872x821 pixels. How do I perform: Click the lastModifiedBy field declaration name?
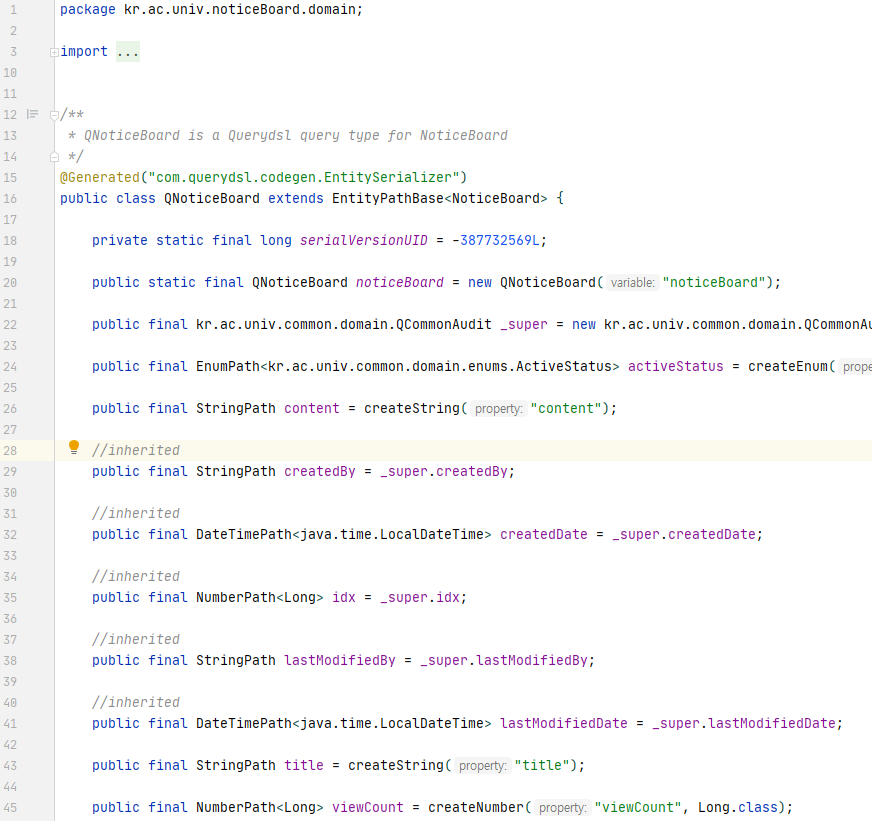pyautogui.click(x=339, y=660)
